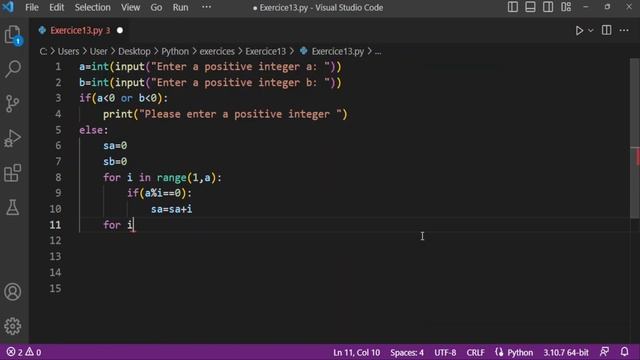Click breadcrumb drive 'C:'

coord(43,51)
